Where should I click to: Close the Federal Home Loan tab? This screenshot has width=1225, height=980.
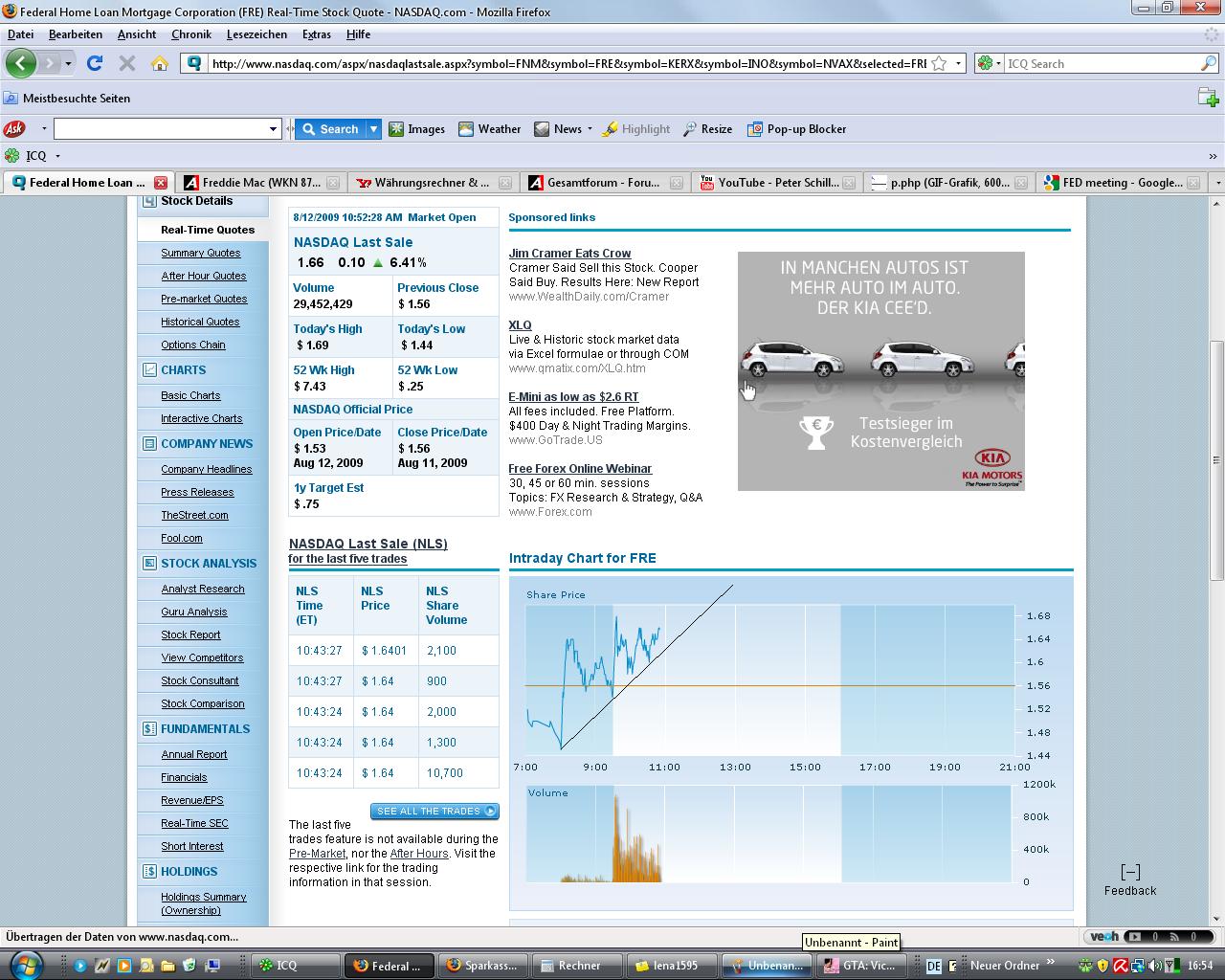click(x=161, y=183)
